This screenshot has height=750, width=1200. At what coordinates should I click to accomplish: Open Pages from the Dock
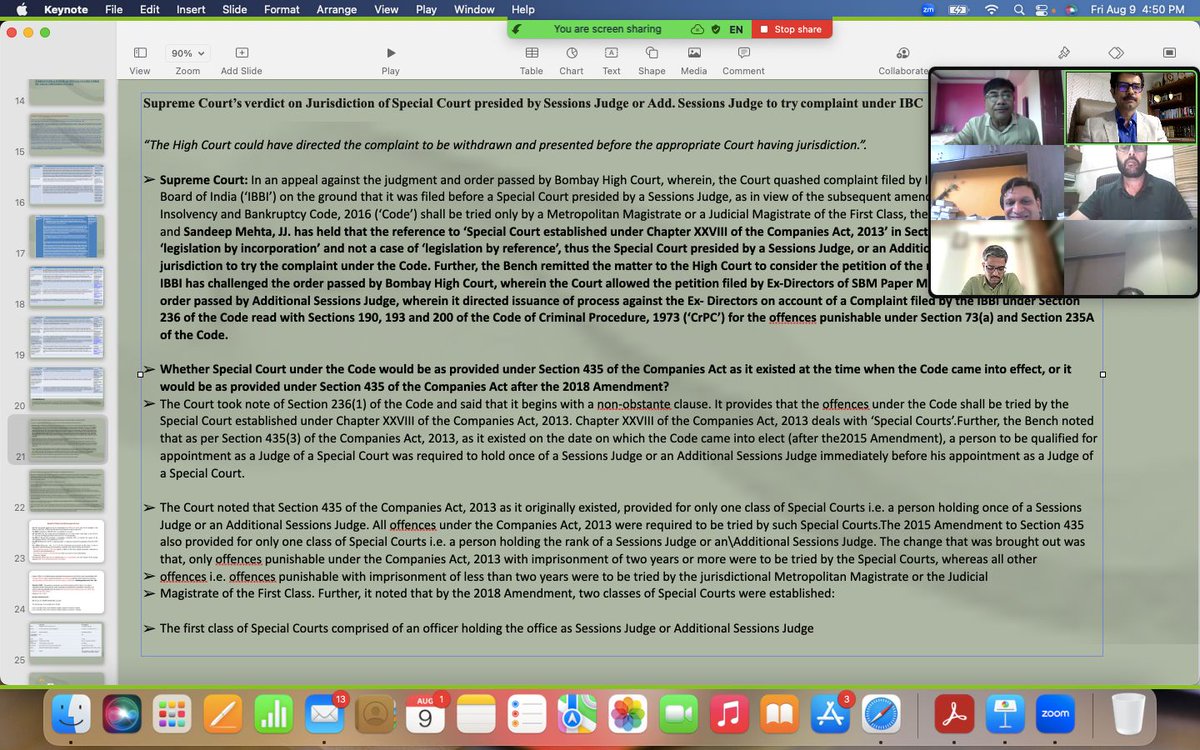[223, 714]
